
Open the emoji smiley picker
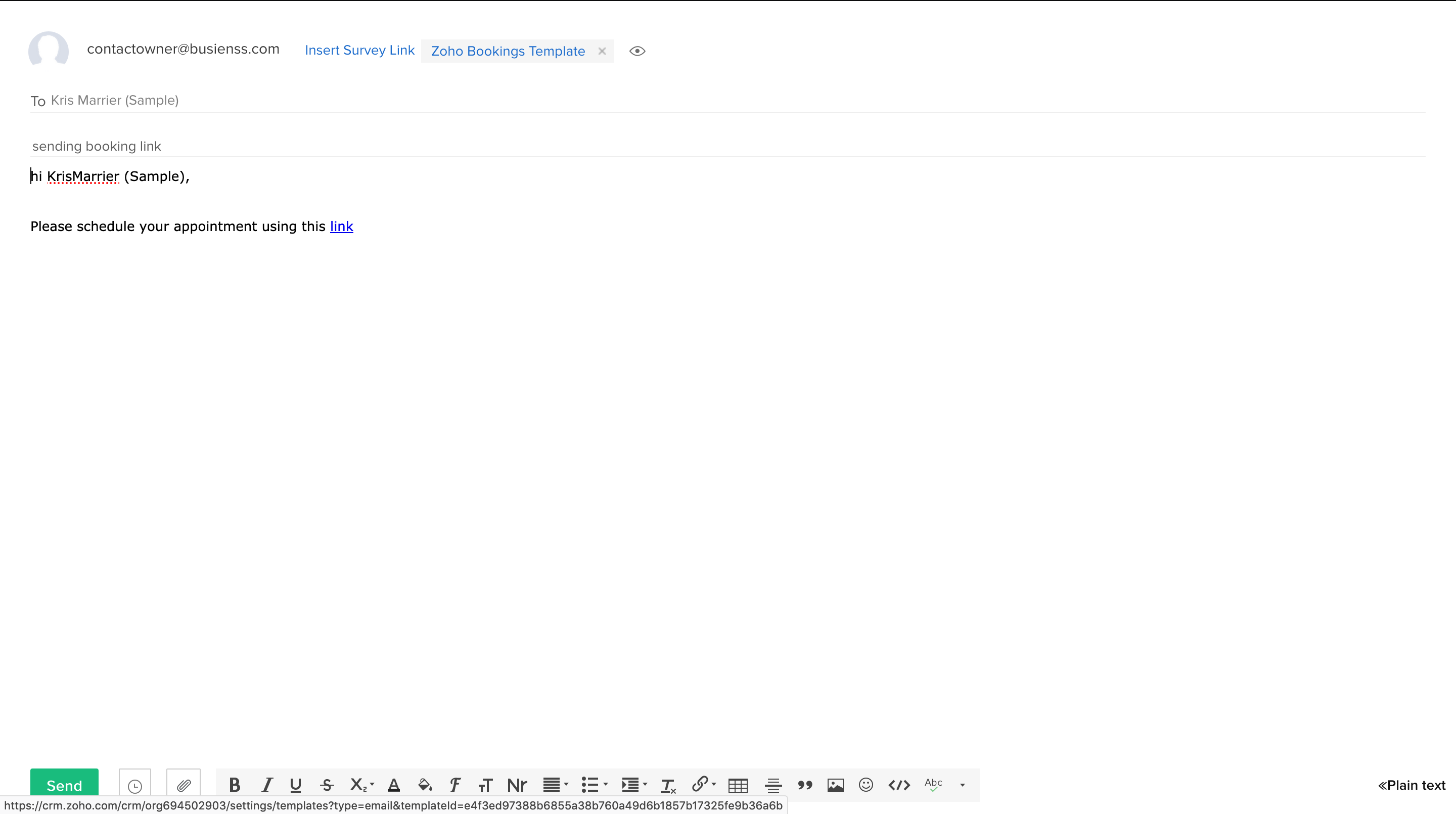[866, 785]
